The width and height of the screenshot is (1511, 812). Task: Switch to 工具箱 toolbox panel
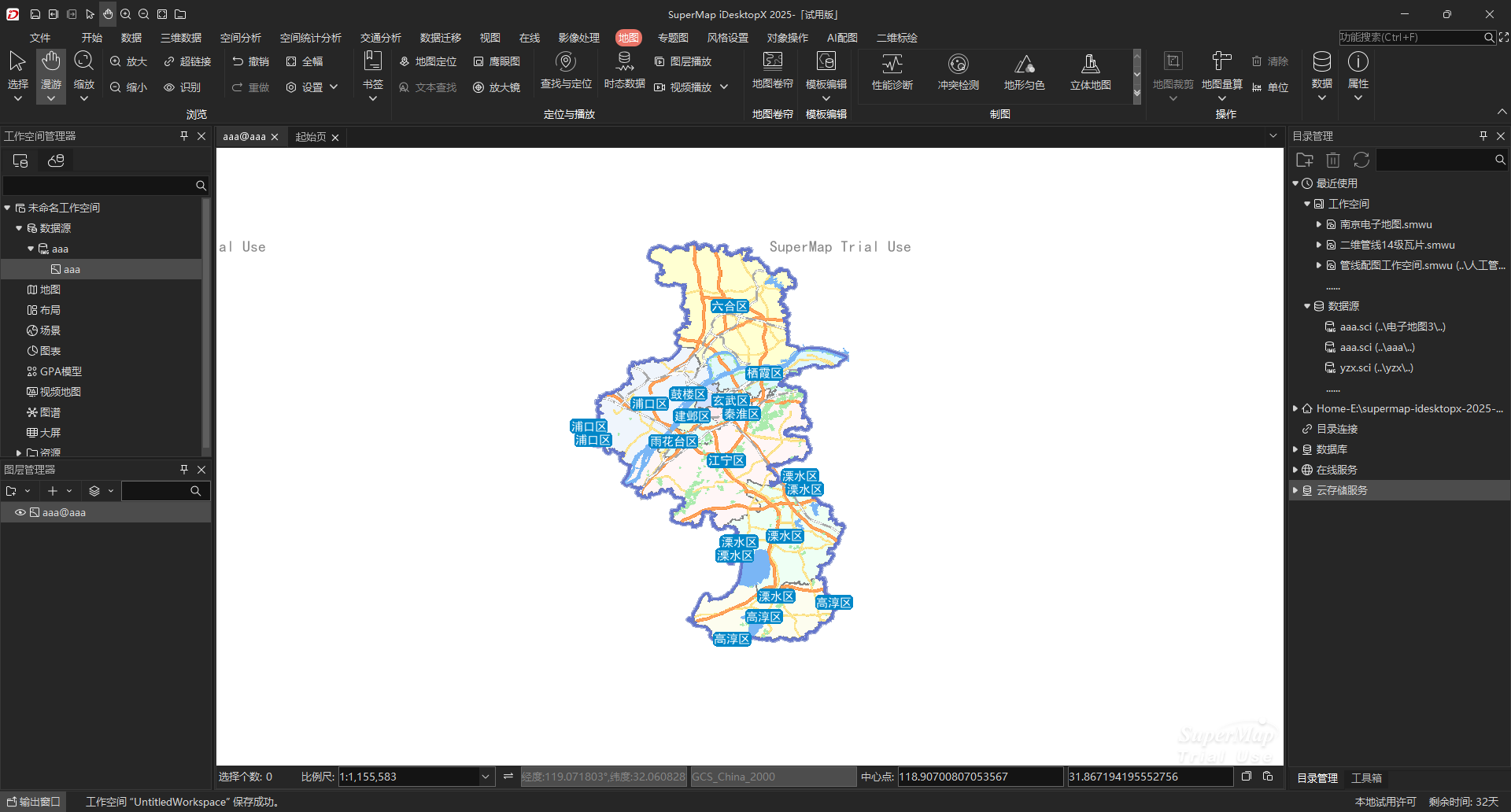(x=1366, y=778)
